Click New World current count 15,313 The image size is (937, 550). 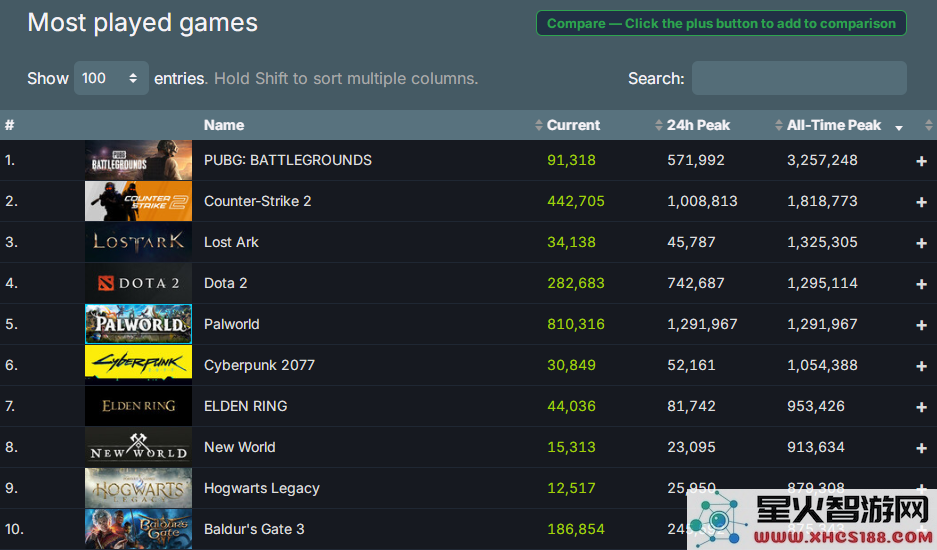571,447
